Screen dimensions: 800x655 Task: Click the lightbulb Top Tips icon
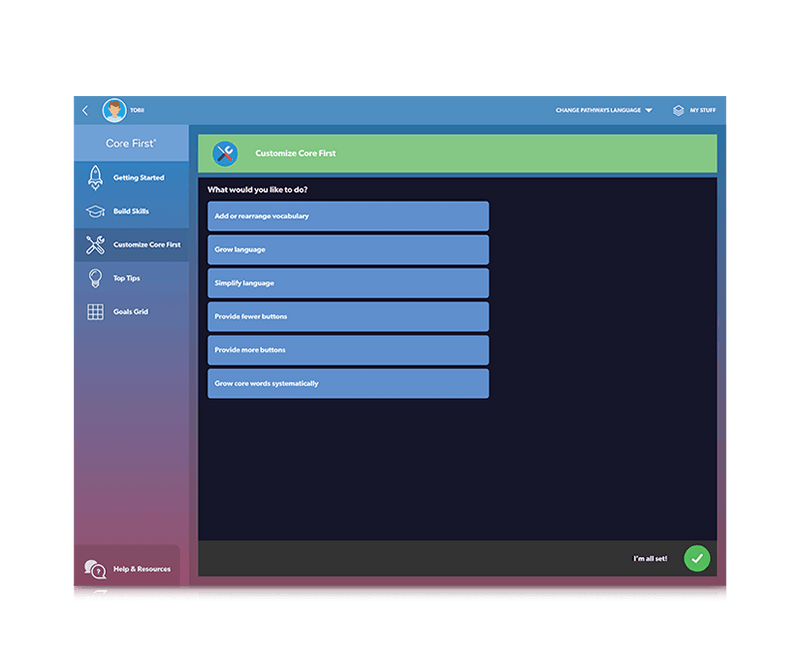point(95,279)
